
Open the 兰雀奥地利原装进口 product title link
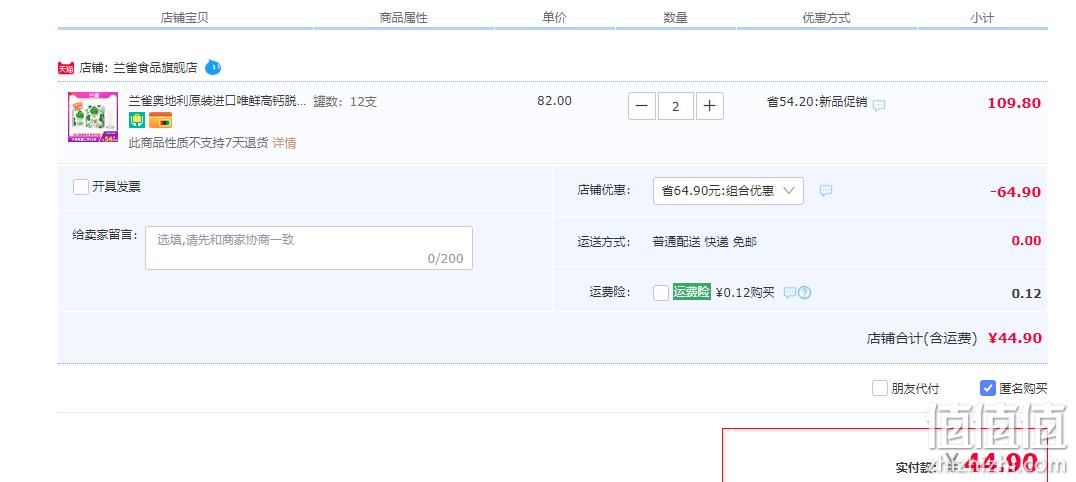[218, 101]
